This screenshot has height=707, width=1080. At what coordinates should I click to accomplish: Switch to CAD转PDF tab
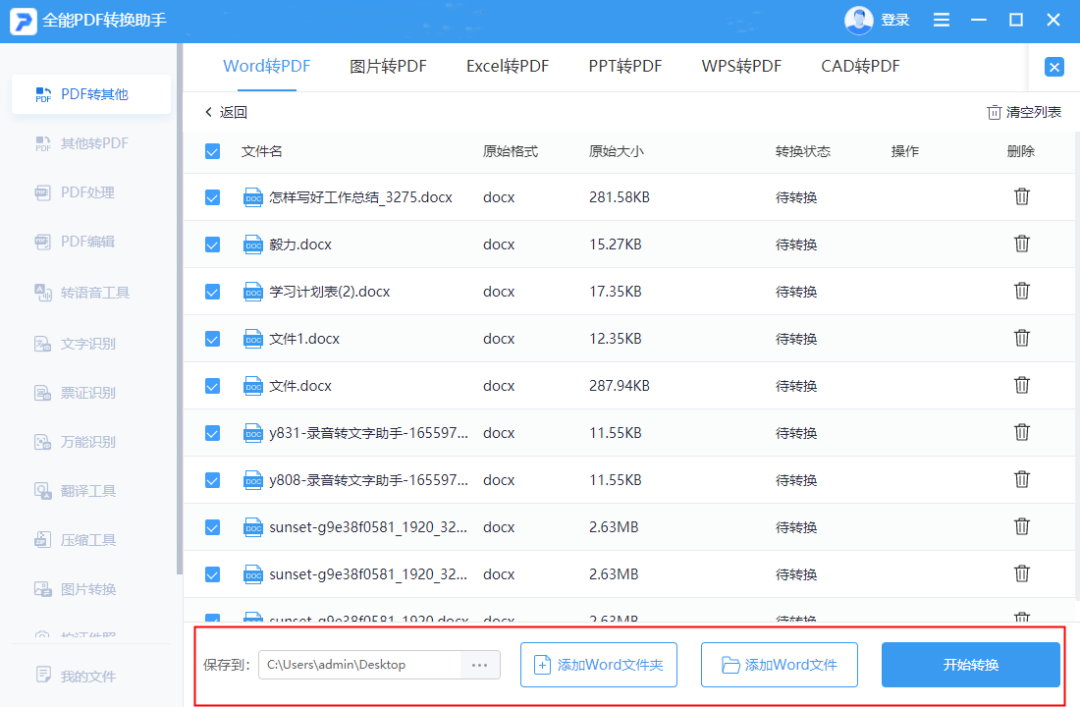[x=860, y=66]
